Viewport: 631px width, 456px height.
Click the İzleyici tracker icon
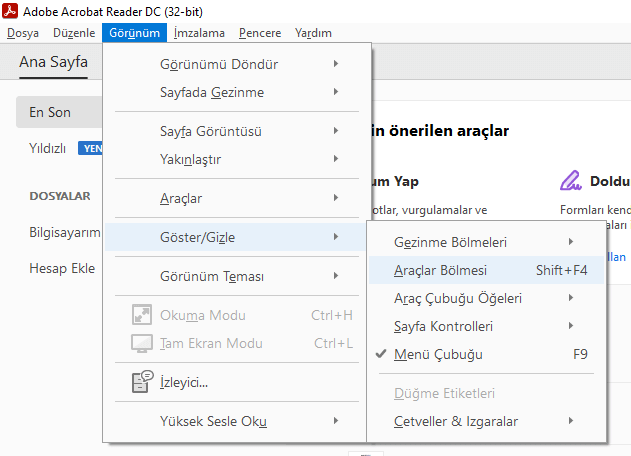point(142,382)
